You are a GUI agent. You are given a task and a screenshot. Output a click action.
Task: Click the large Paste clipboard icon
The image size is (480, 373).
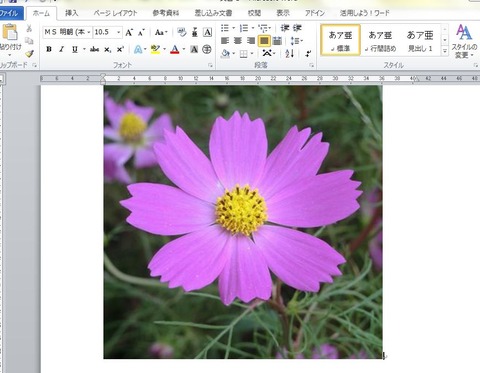pos(10,32)
